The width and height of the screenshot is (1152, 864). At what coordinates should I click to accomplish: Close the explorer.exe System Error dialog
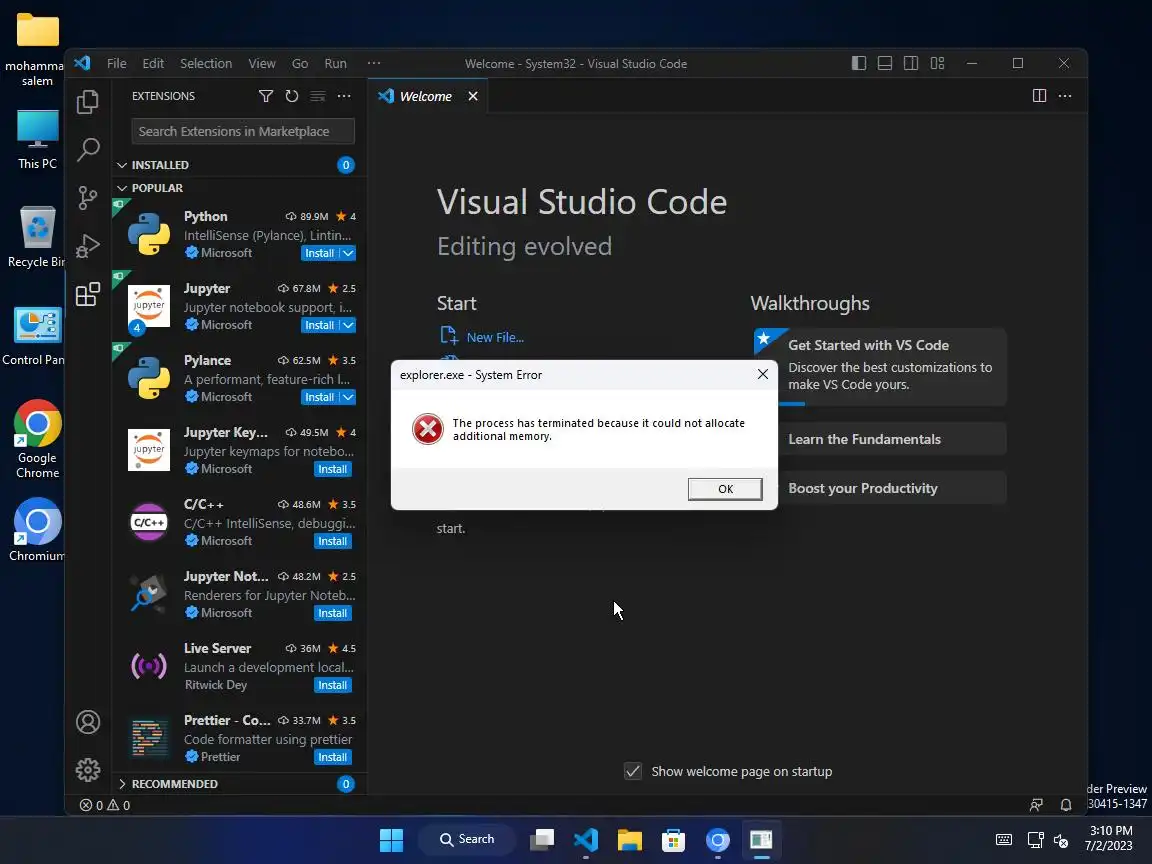pos(763,374)
